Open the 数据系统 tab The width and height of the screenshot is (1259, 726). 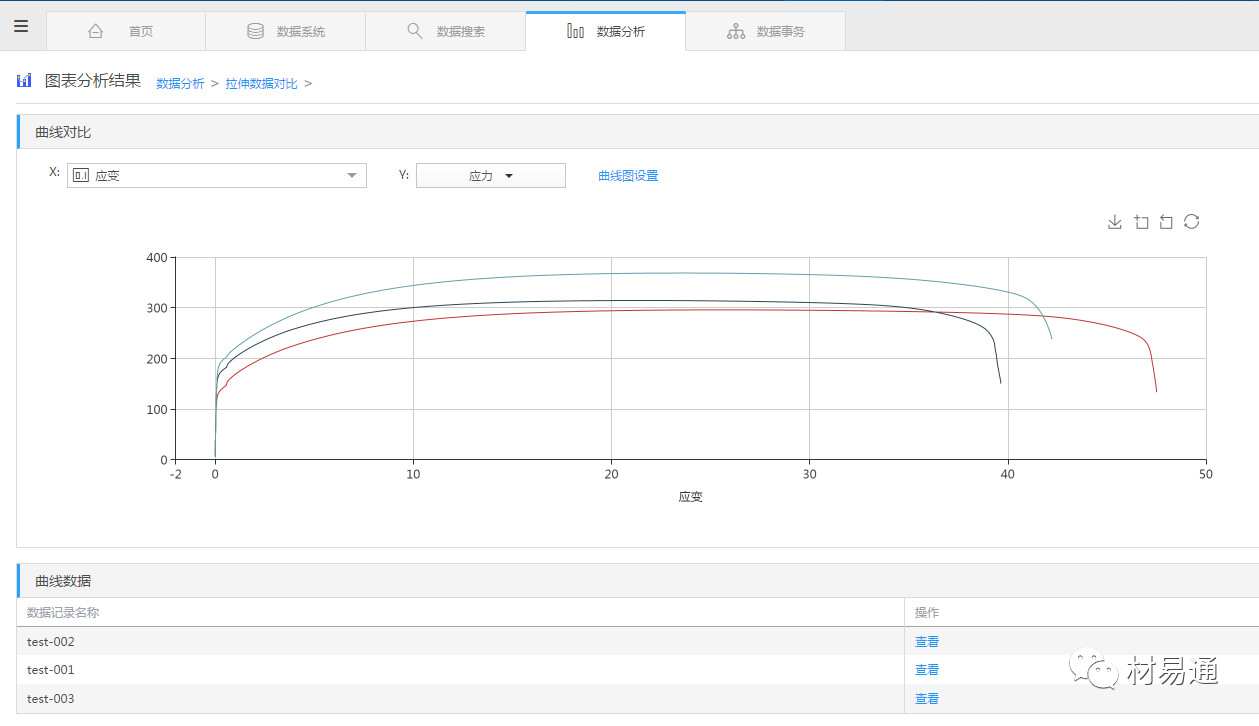[285, 32]
